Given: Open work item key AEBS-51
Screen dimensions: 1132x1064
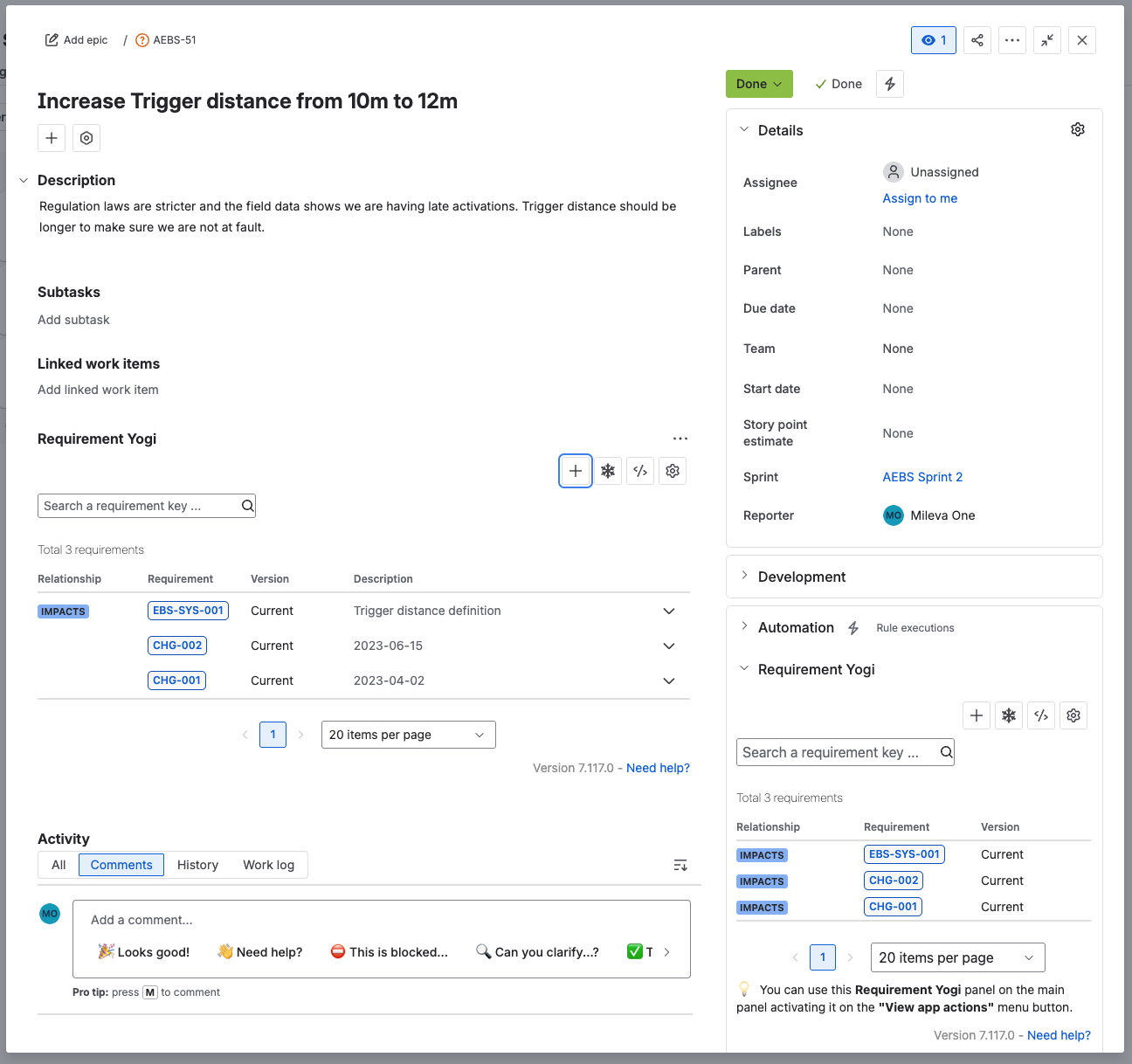Looking at the screenshot, I should (174, 40).
